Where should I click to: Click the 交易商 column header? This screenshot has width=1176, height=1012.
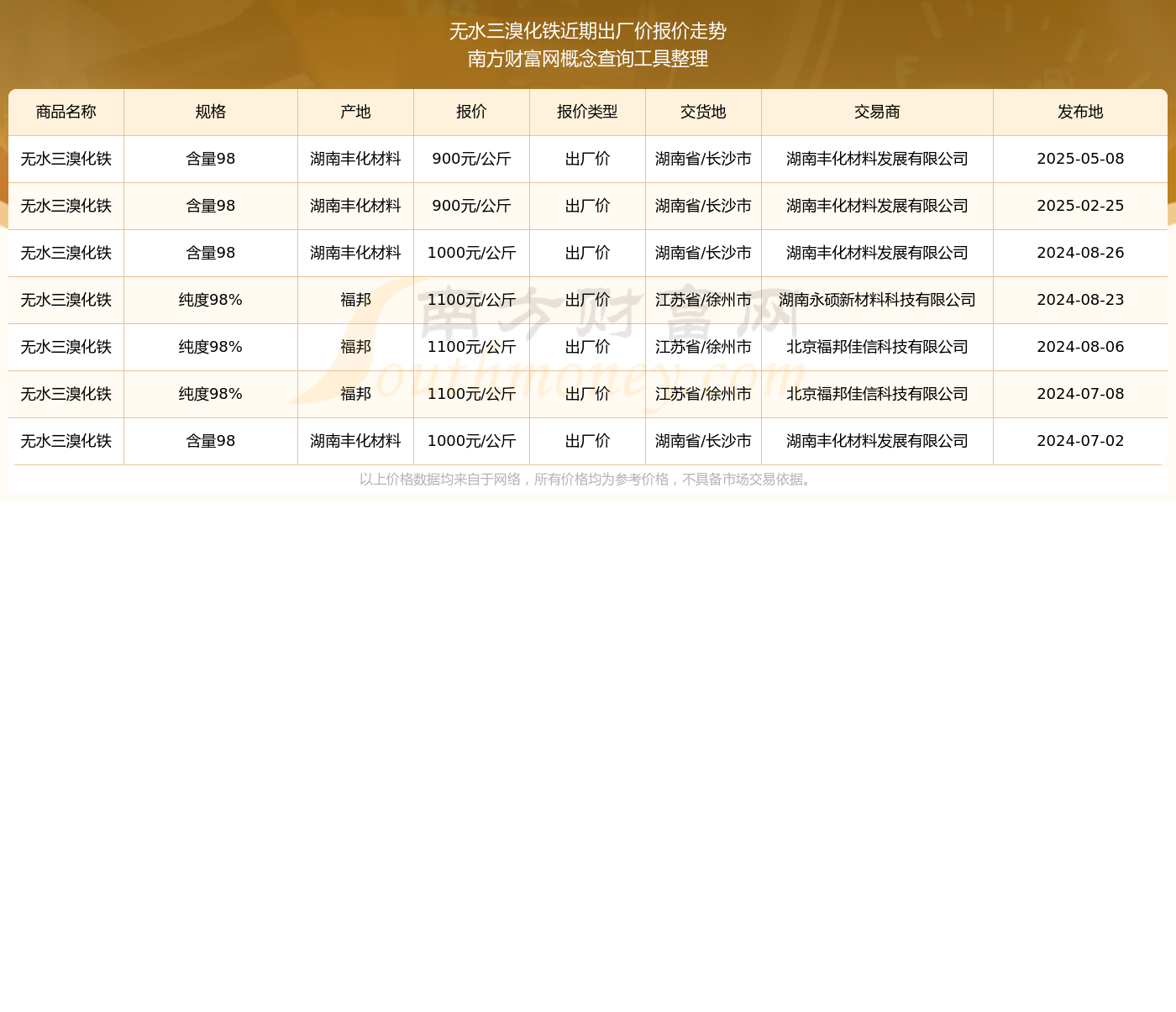pyautogui.click(x=877, y=112)
